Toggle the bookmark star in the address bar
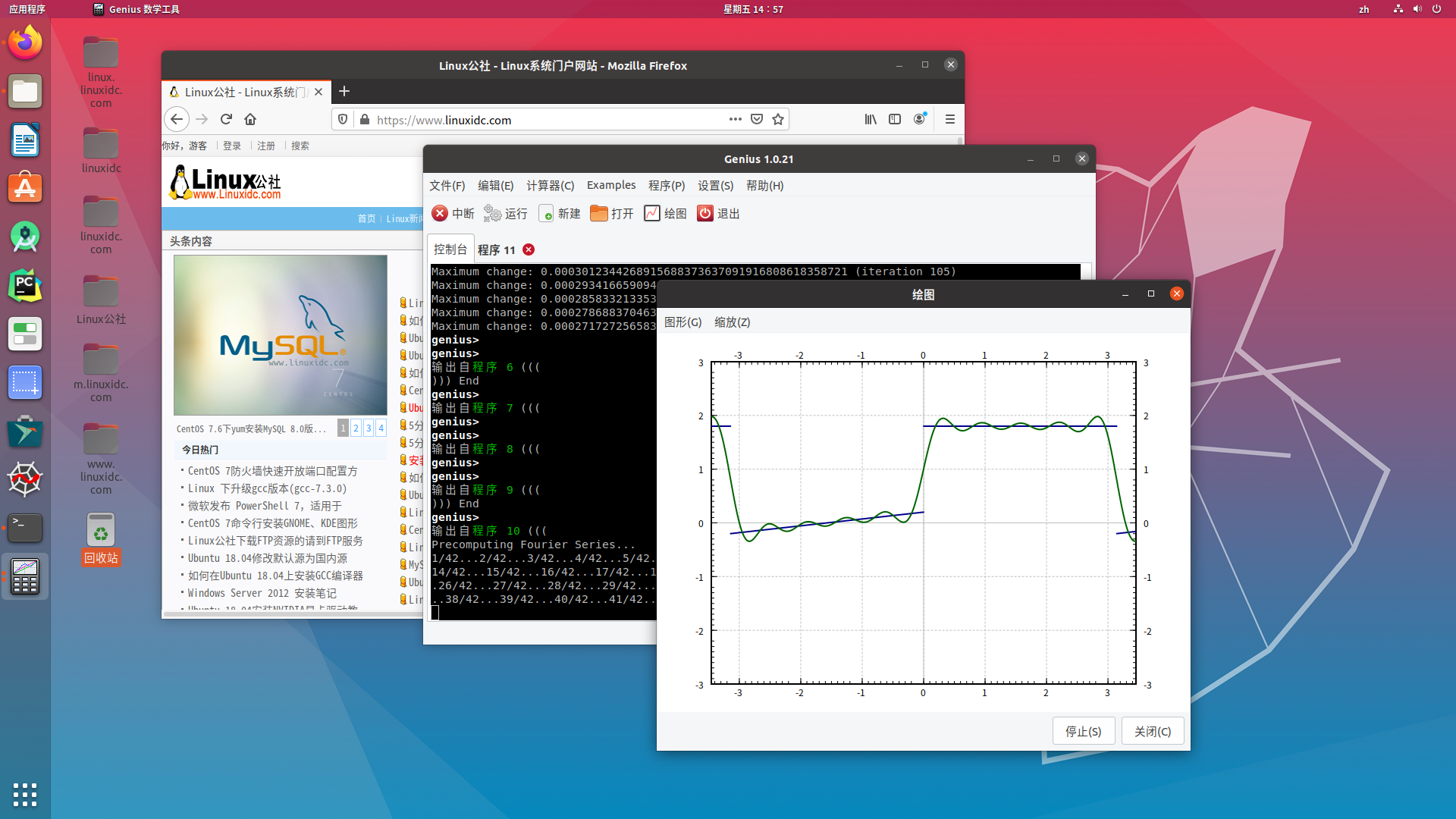Viewport: 1456px width, 819px height. 778,119
